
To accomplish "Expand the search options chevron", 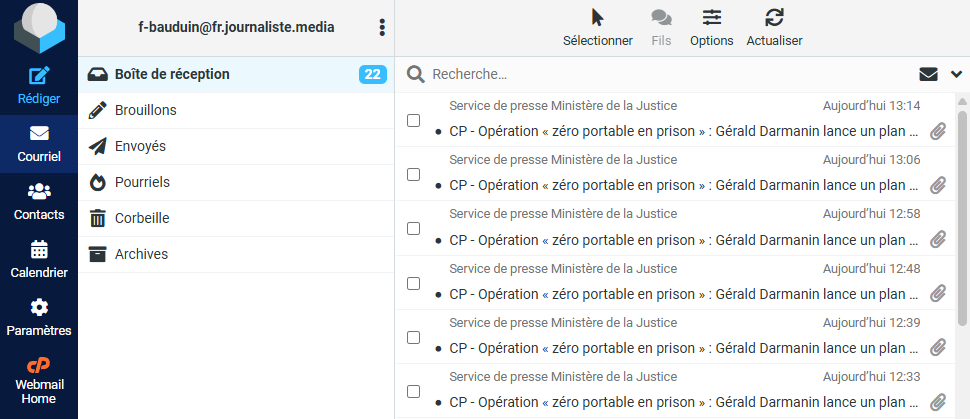I will point(956,74).
